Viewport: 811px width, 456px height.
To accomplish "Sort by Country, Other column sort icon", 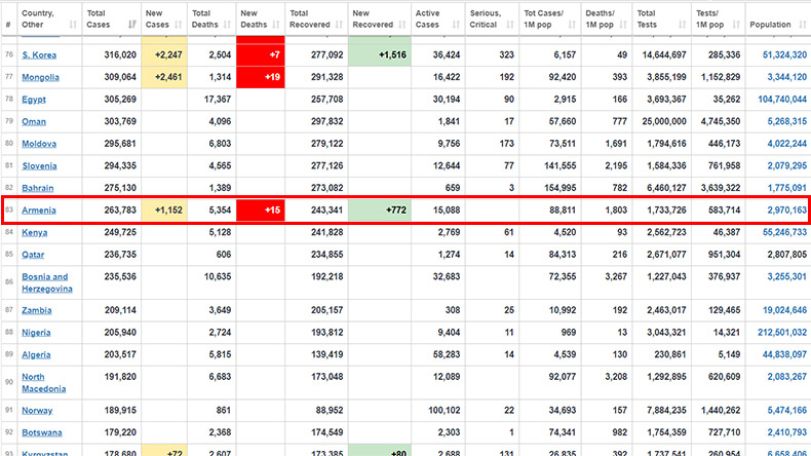I will (x=73, y=24).
